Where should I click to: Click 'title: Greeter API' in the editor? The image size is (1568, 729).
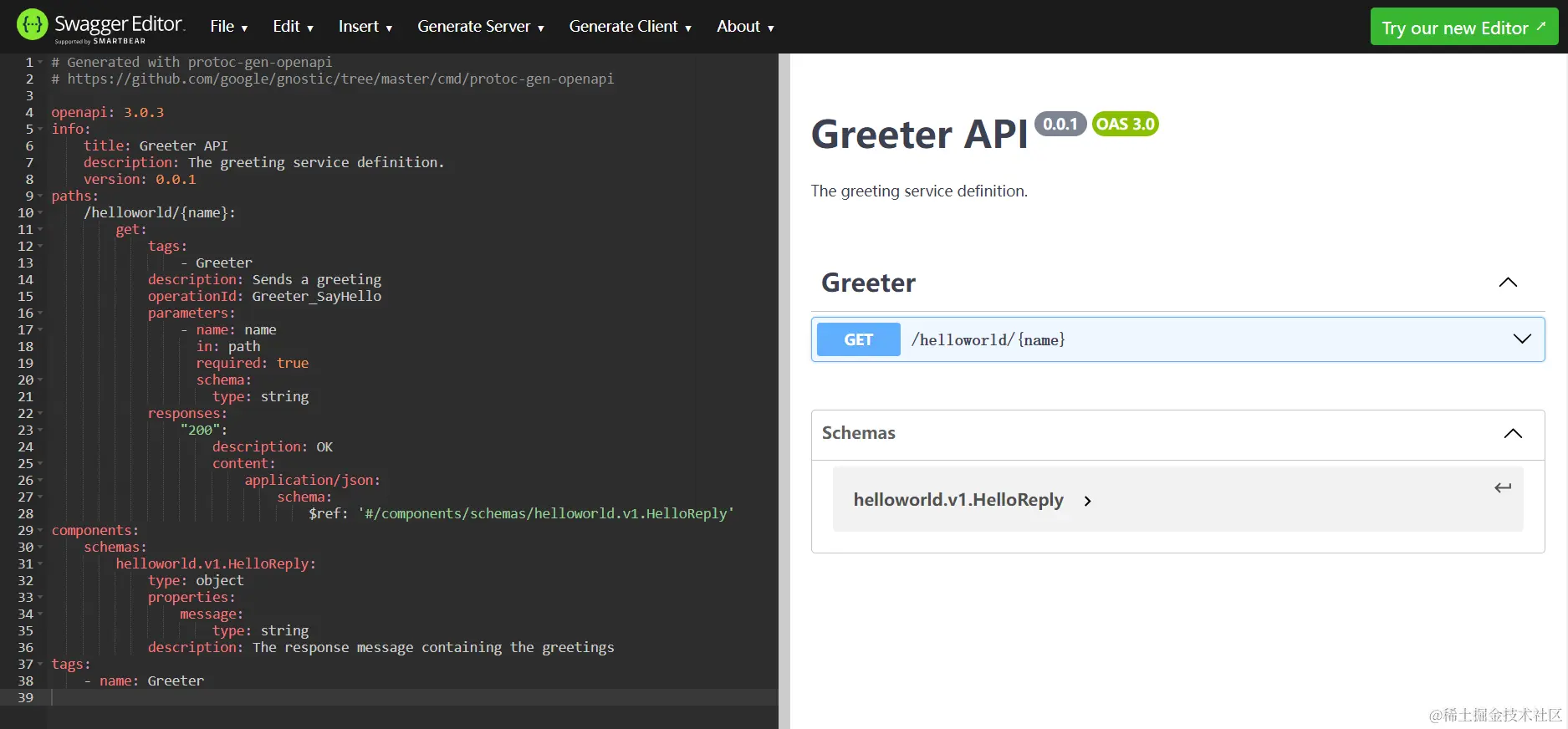[x=156, y=145]
